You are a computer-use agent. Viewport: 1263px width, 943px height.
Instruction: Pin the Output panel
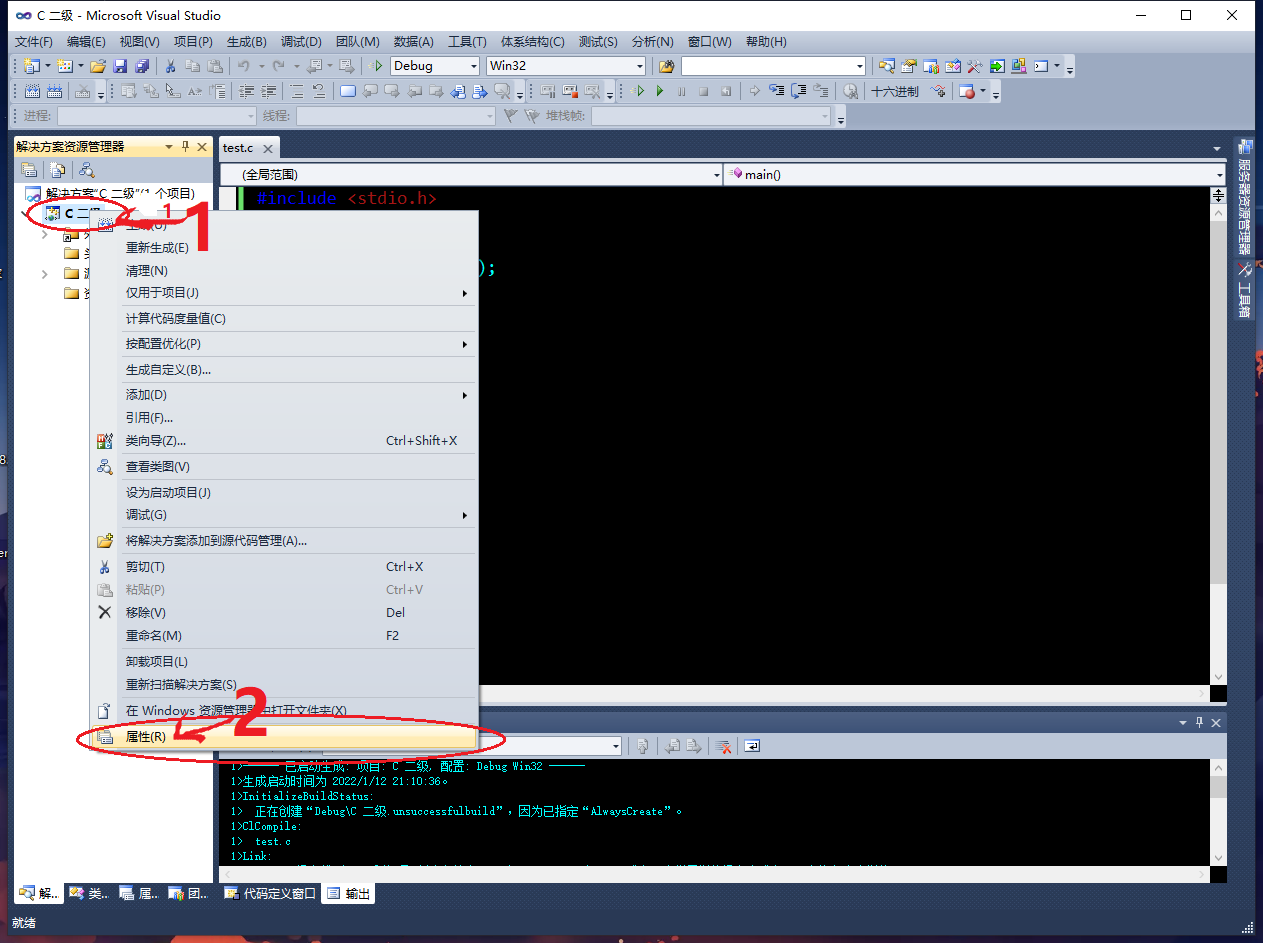pyautogui.click(x=1200, y=722)
